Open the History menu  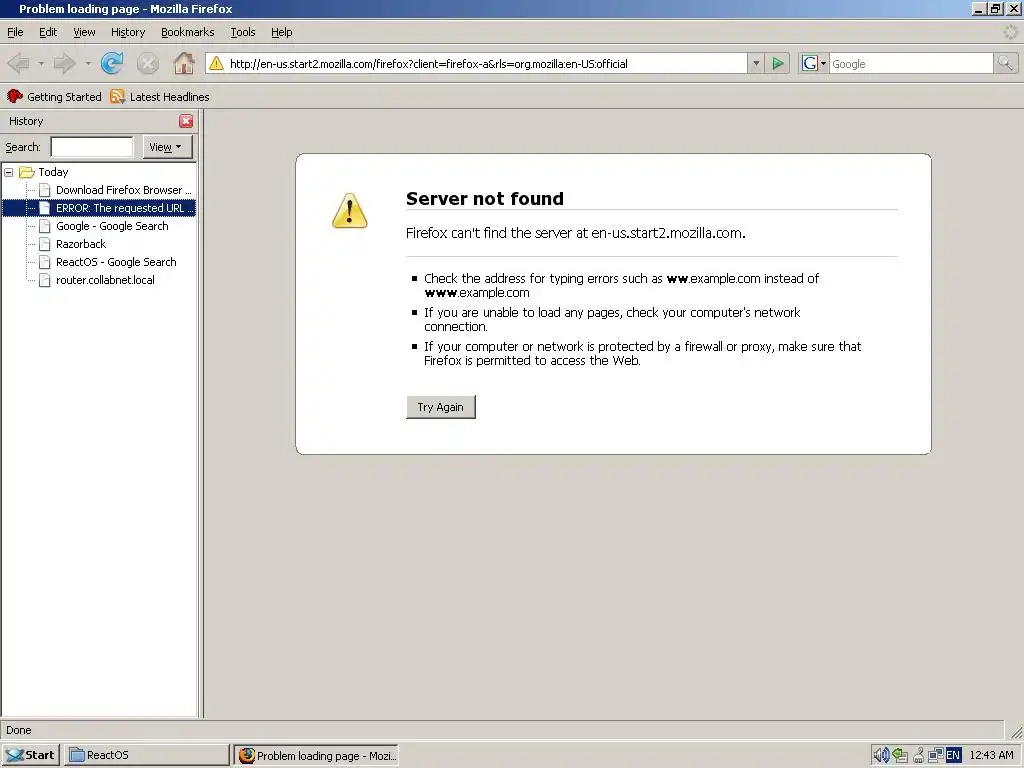coord(128,32)
